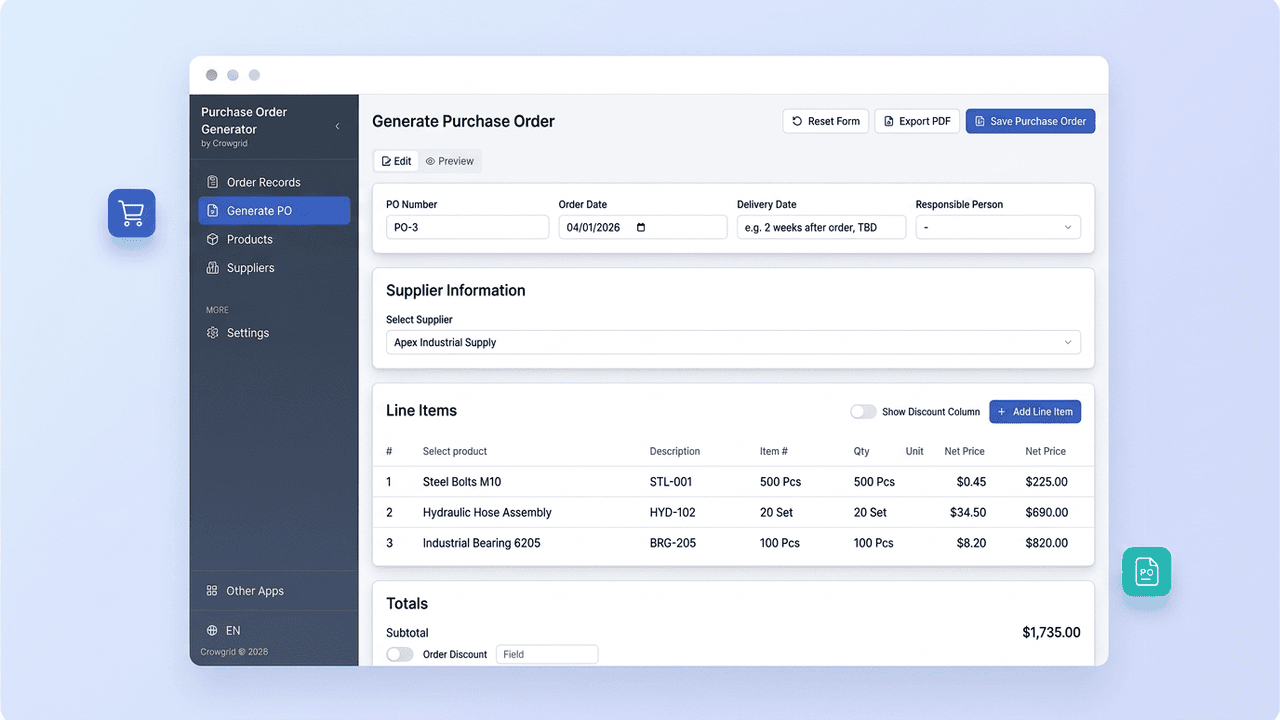The height and width of the screenshot is (720, 1280).
Task: Click the Settings gear icon
Action: click(x=212, y=333)
